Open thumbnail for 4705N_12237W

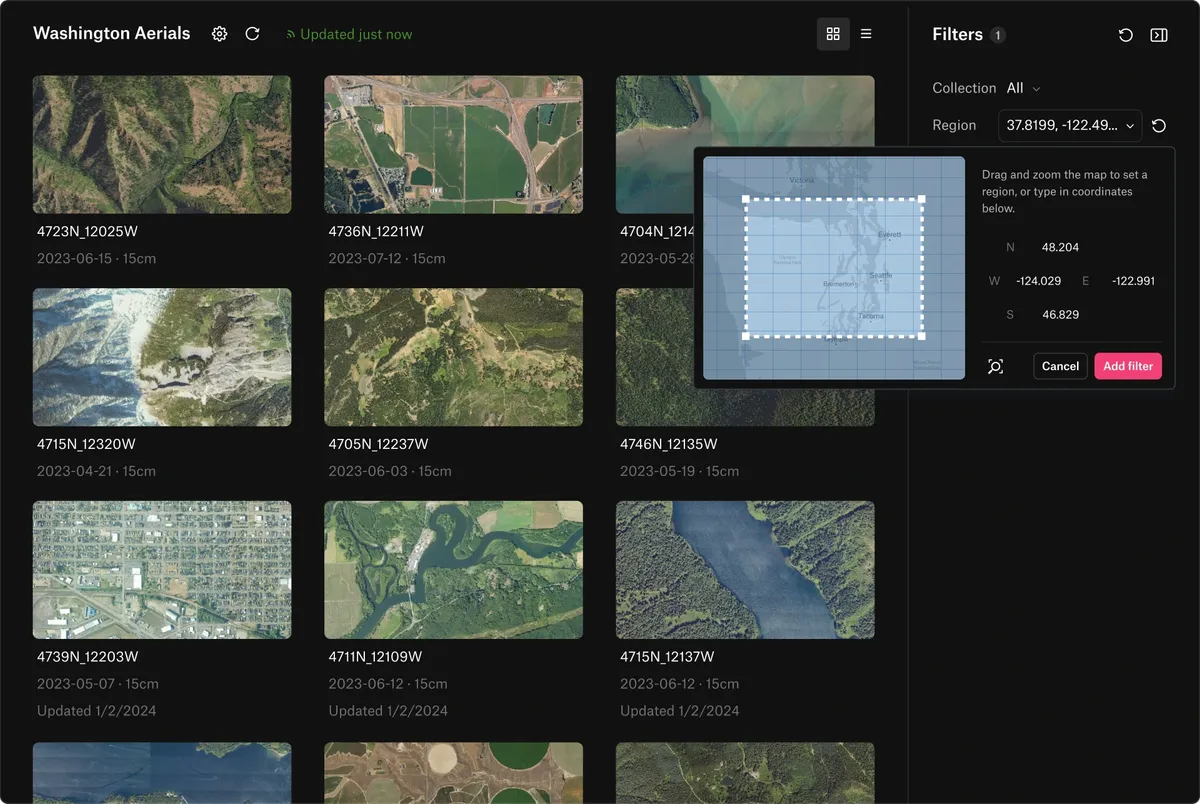pyautogui.click(x=453, y=357)
